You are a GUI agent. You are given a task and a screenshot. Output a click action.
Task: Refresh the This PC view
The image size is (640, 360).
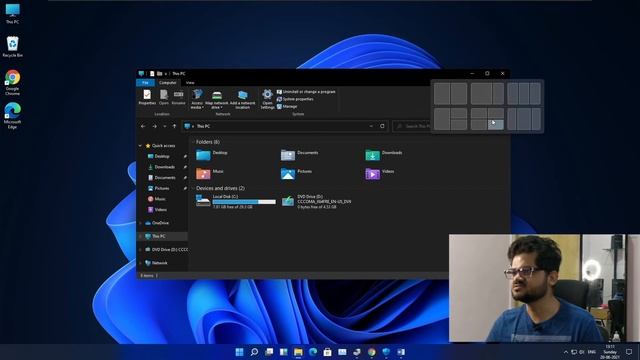(x=382, y=127)
